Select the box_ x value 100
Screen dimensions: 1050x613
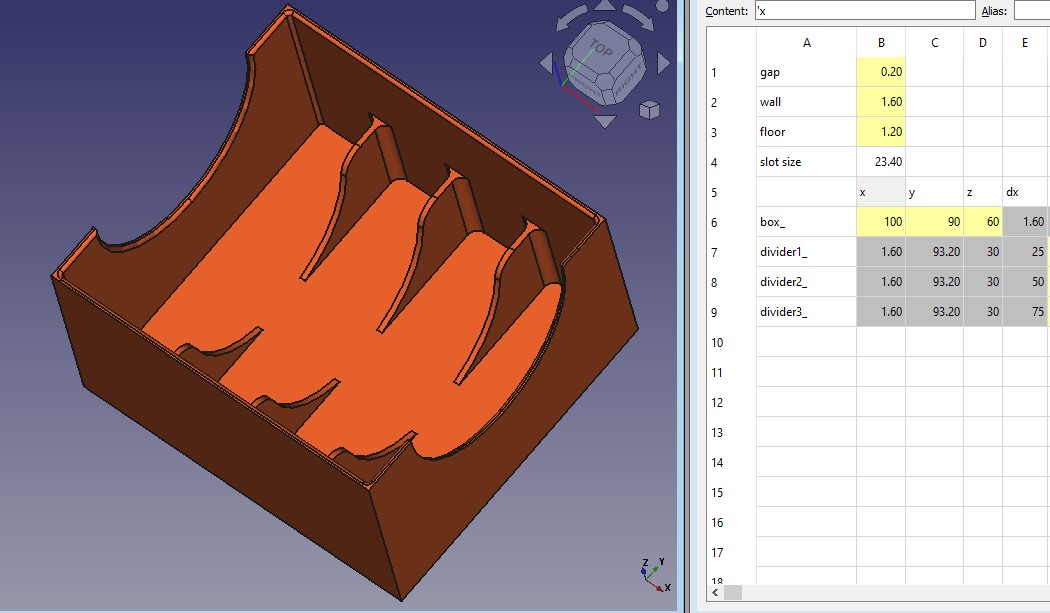coord(881,222)
